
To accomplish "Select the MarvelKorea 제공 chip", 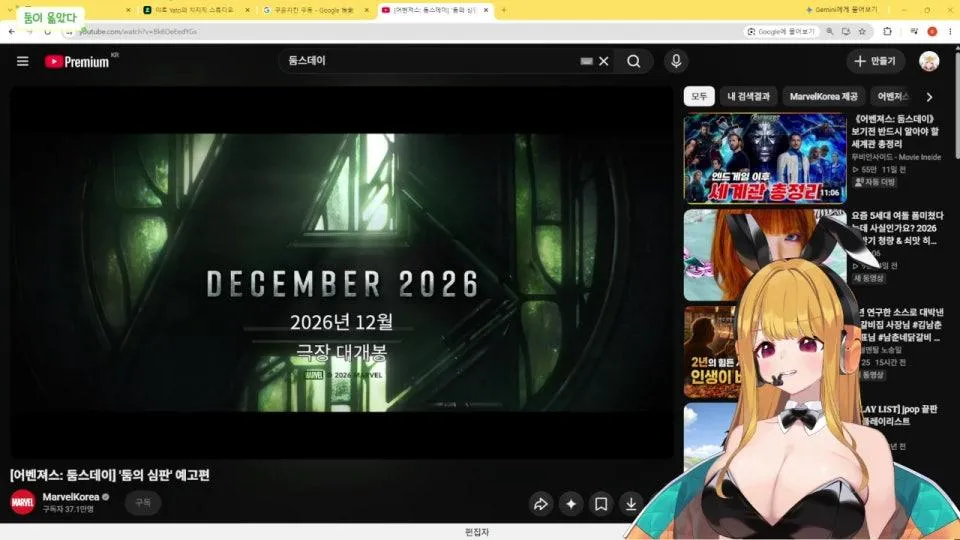I will tap(823, 96).
